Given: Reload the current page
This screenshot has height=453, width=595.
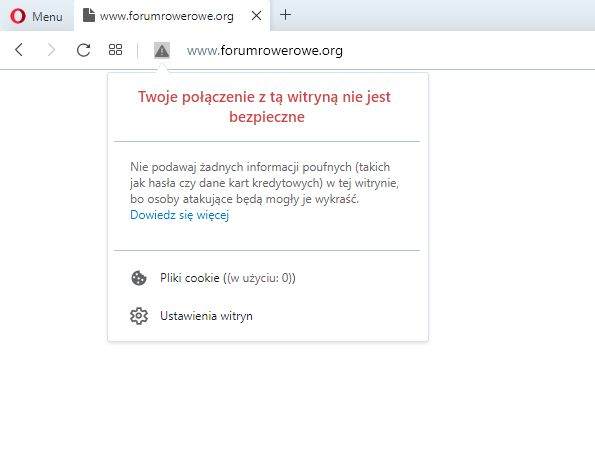Looking at the screenshot, I should click(x=83, y=50).
